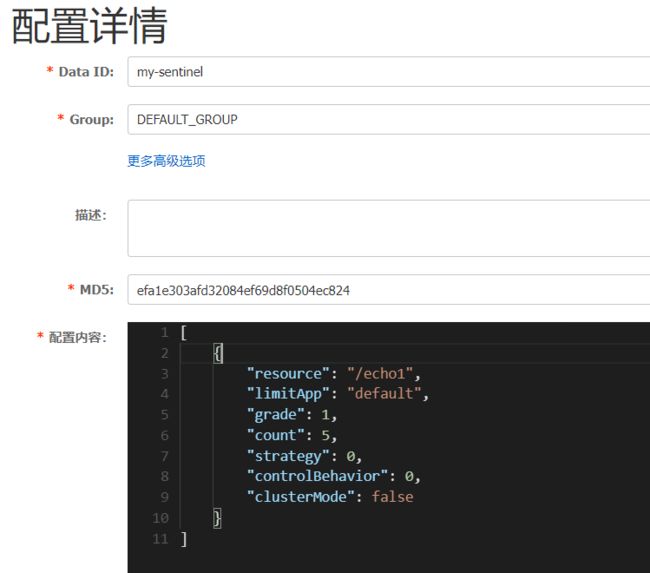
Task: Click the 配置内容 label
Action: point(78,337)
